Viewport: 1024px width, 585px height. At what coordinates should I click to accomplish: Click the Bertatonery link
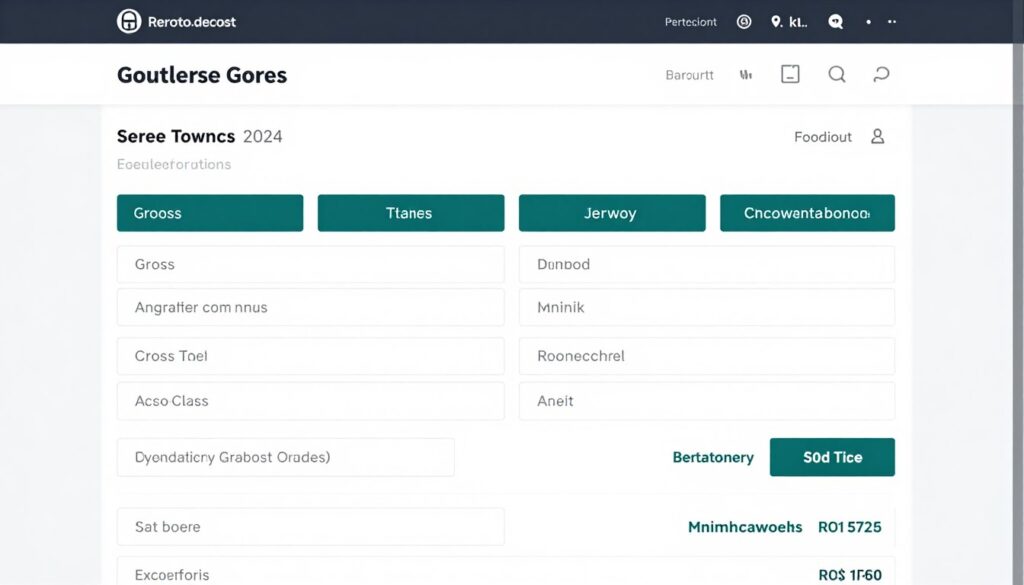click(713, 457)
